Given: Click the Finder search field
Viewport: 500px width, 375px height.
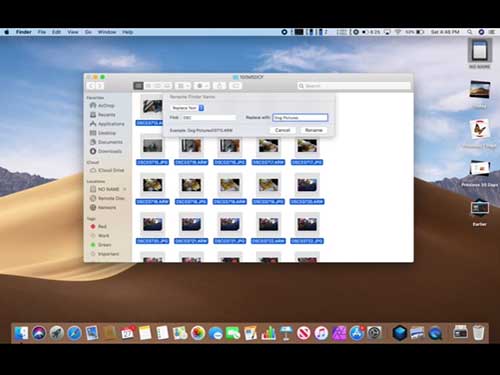Looking at the screenshot, I should click(x=354, y=86).
